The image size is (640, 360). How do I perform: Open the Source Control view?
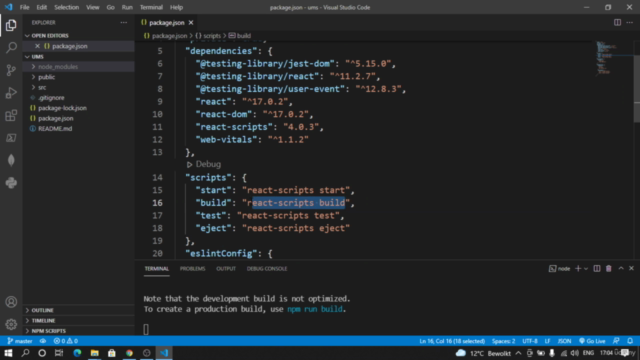pos(11,70)
